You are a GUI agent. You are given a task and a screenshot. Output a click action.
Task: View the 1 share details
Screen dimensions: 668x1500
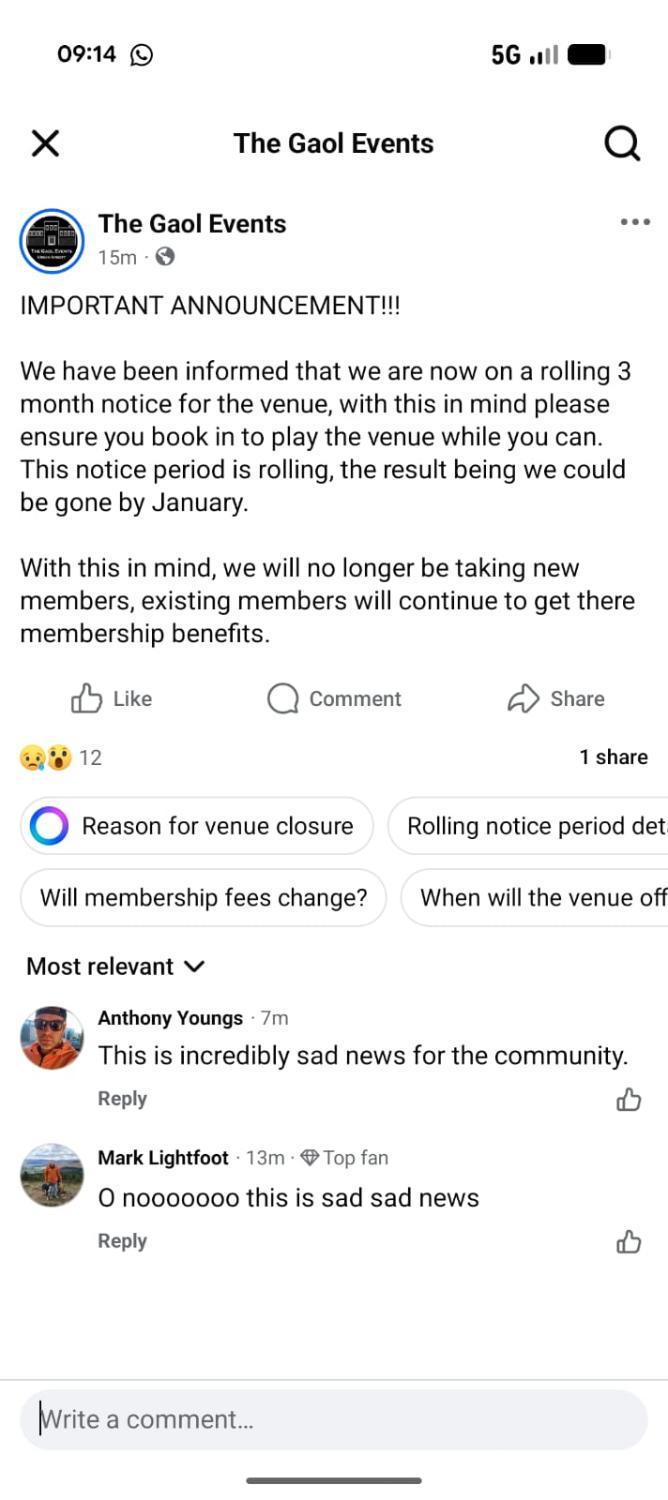coord(613,757)
